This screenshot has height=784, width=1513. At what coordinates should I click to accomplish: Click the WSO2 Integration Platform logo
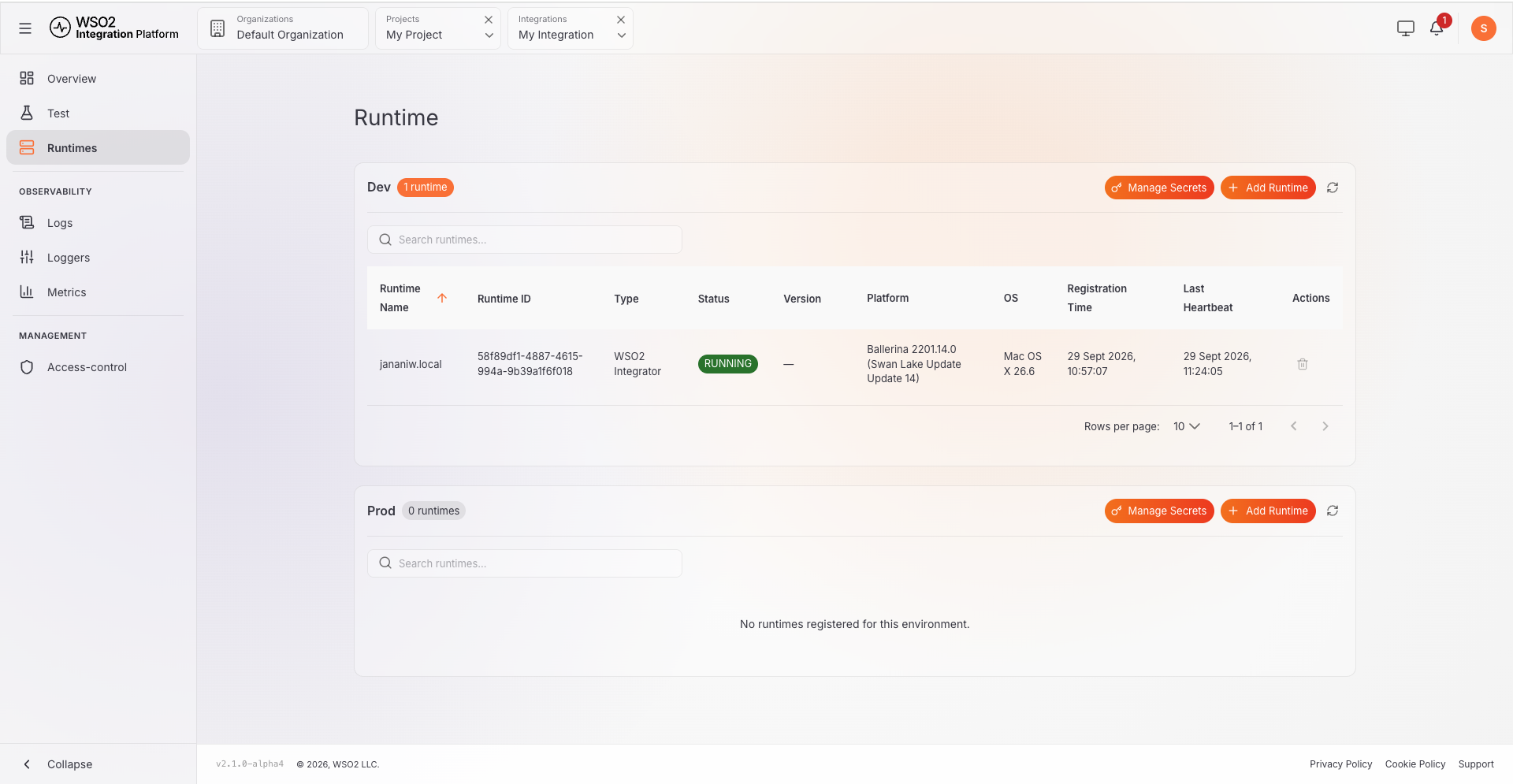pyautogui.click(x=114, y=28)
